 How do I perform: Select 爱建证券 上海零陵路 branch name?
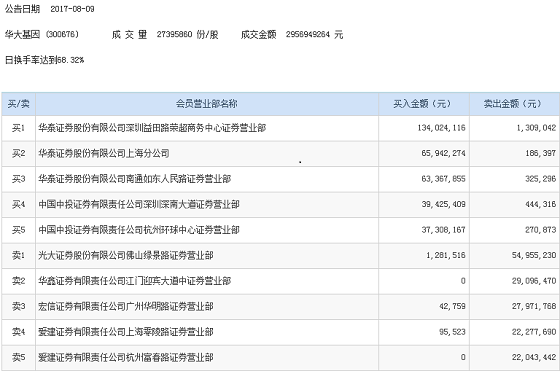pyautogui.click(x=126, y=332)
